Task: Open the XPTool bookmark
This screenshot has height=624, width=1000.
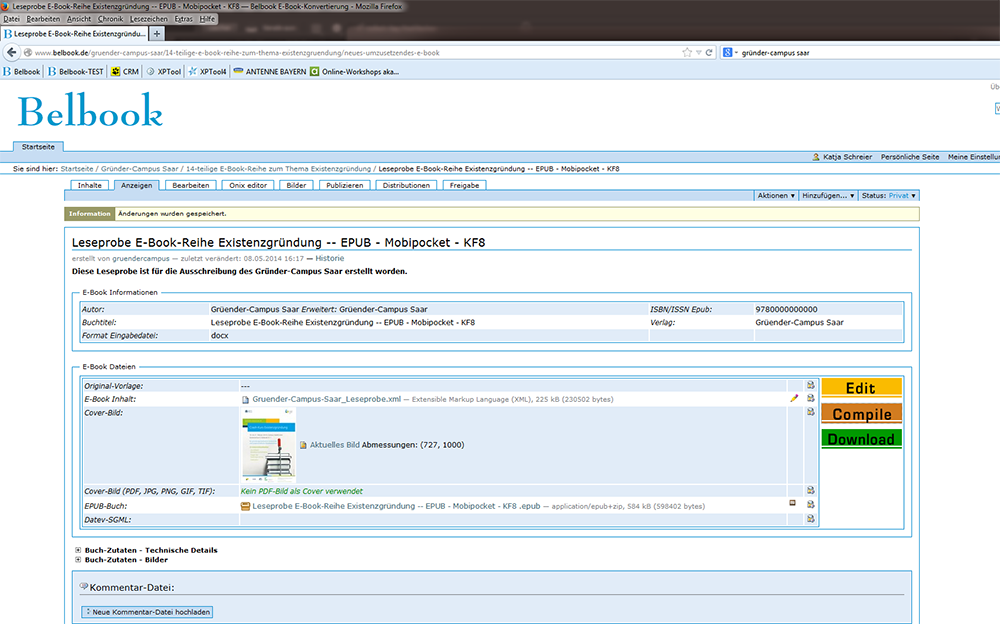Action: point(164,71)
